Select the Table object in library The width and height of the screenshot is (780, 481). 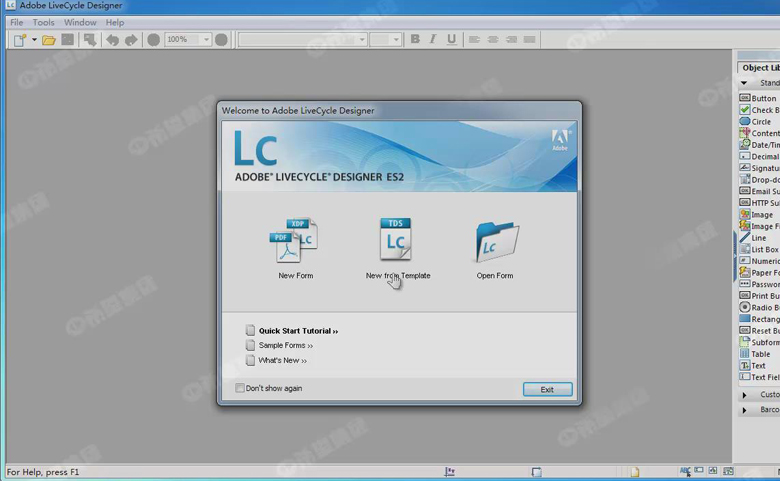click(x=760, y=354)
